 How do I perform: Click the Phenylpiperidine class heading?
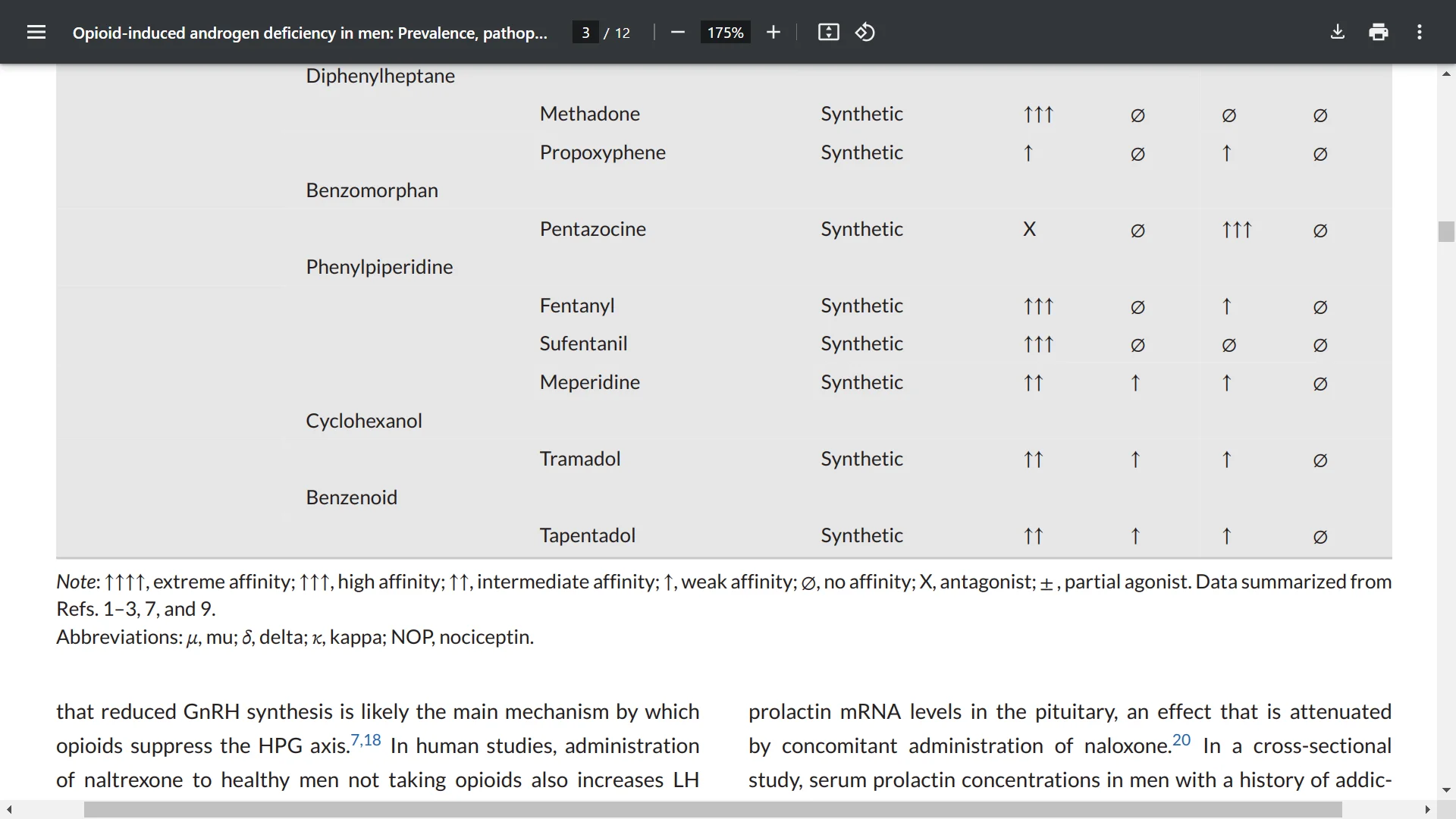379,267
